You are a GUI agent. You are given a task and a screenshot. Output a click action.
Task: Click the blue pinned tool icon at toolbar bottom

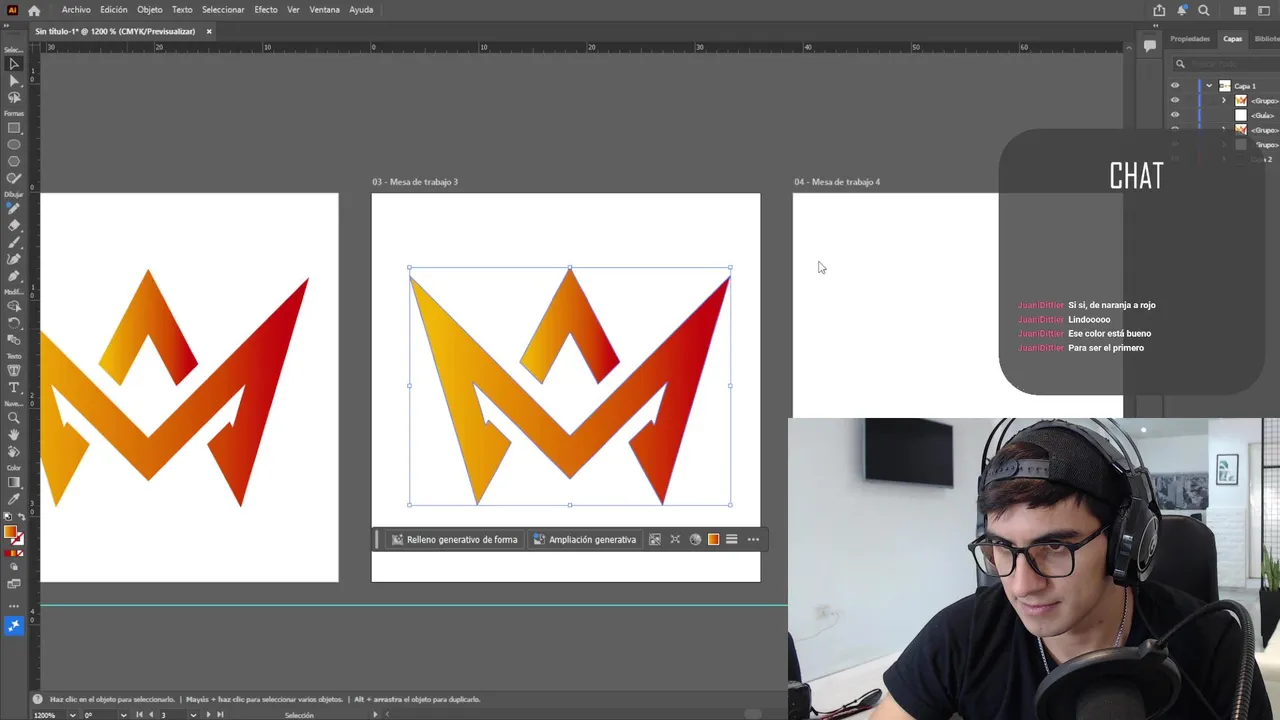14,626
